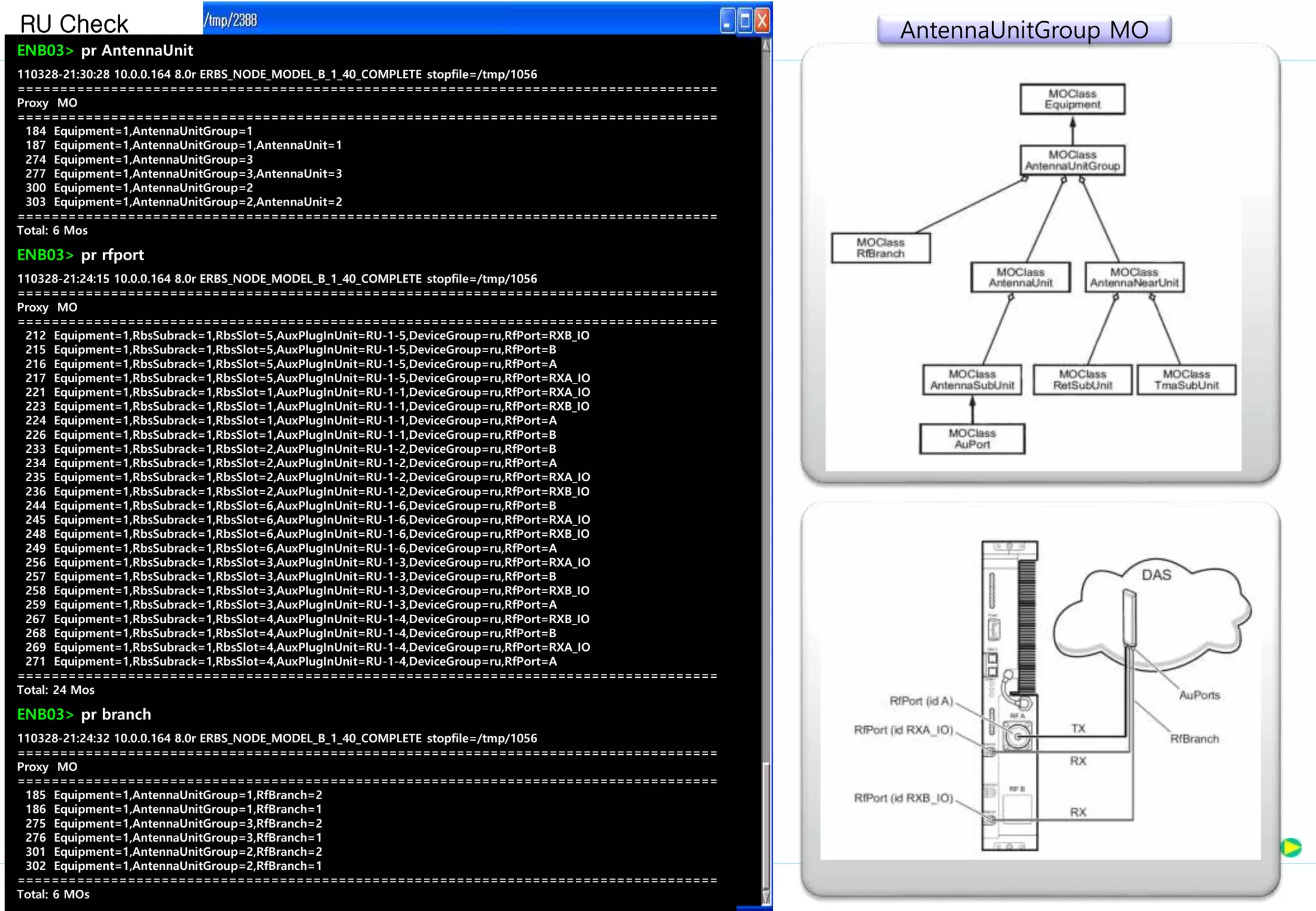Viewport: 1316px width, 911px height.
Task: Click the MOClass TmaSubUnit box
Action: 1186,380
